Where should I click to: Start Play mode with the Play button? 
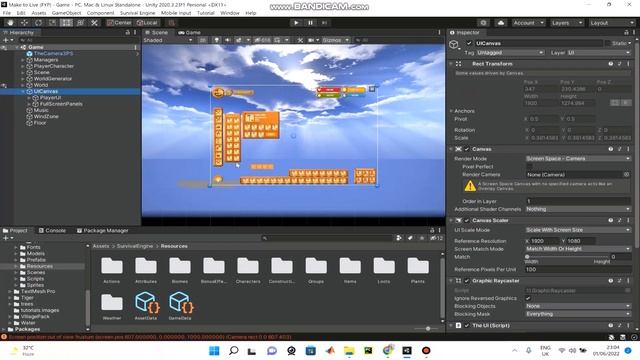(296, 23)
